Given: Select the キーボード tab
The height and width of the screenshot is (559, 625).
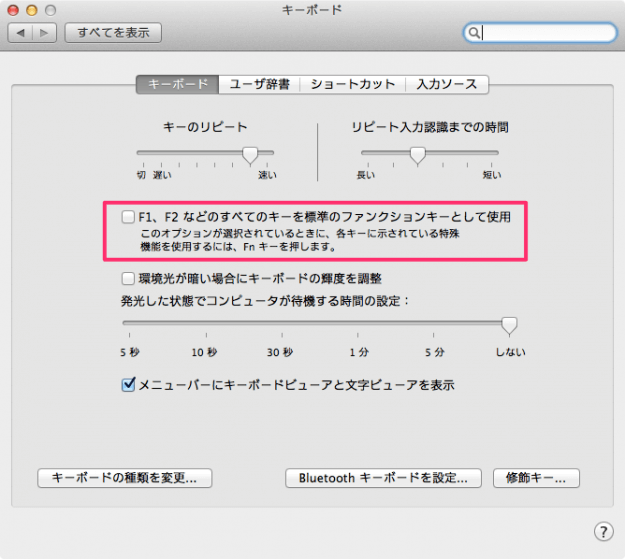Looking at the screenshot, I should pos(177,84).
